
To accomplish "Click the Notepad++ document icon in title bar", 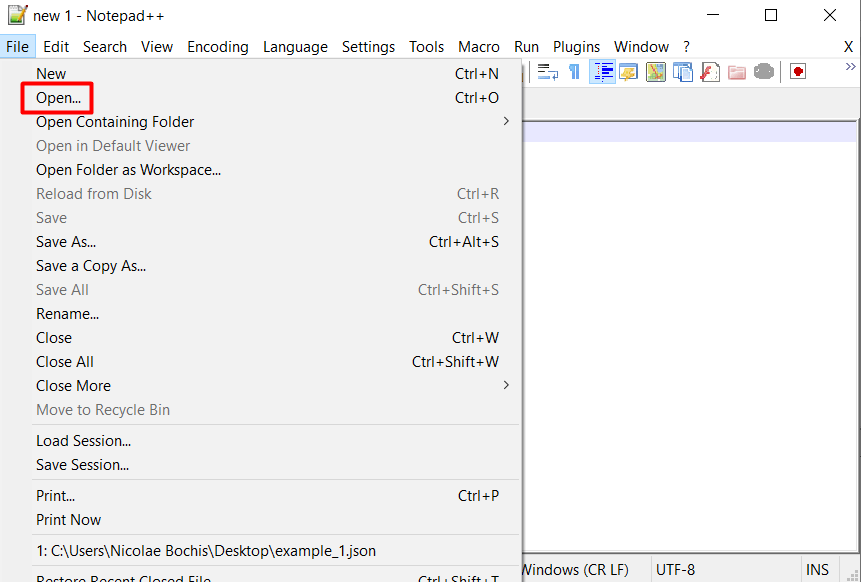I will (x=18, y=15).
